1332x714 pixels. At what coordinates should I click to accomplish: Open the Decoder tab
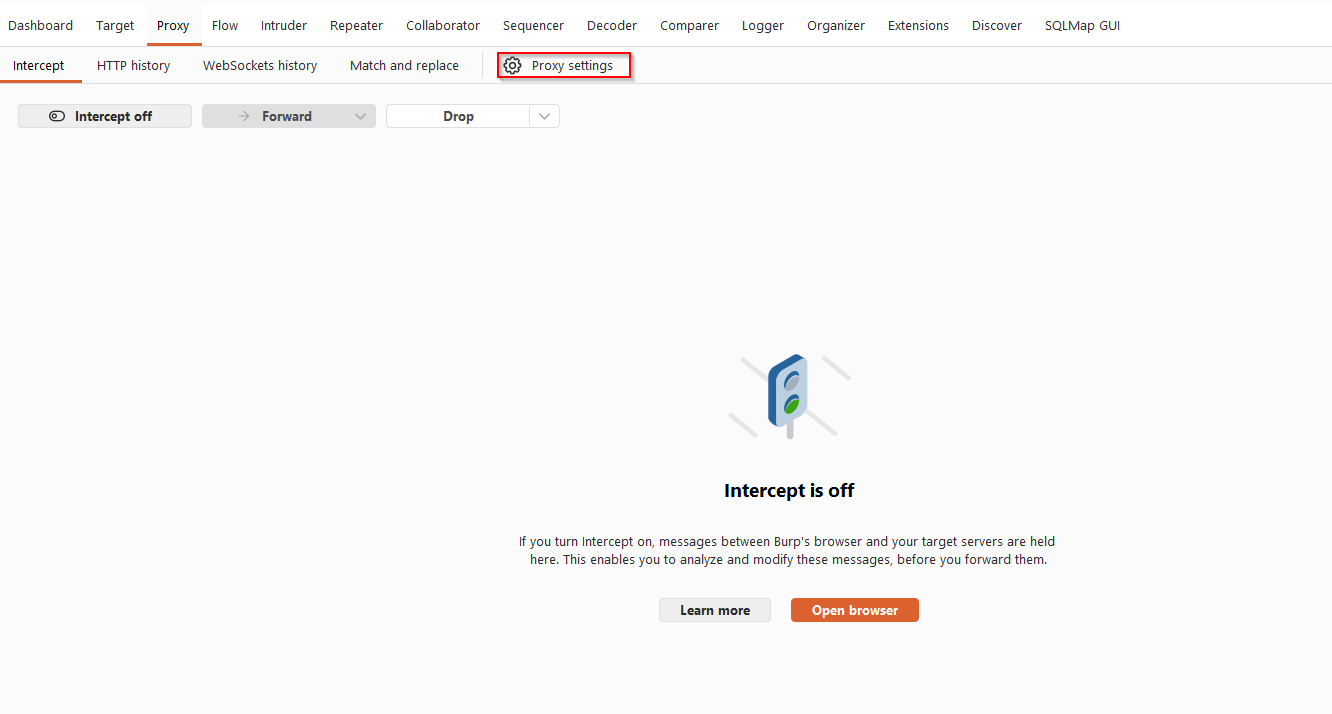click(x=612, y=25)
